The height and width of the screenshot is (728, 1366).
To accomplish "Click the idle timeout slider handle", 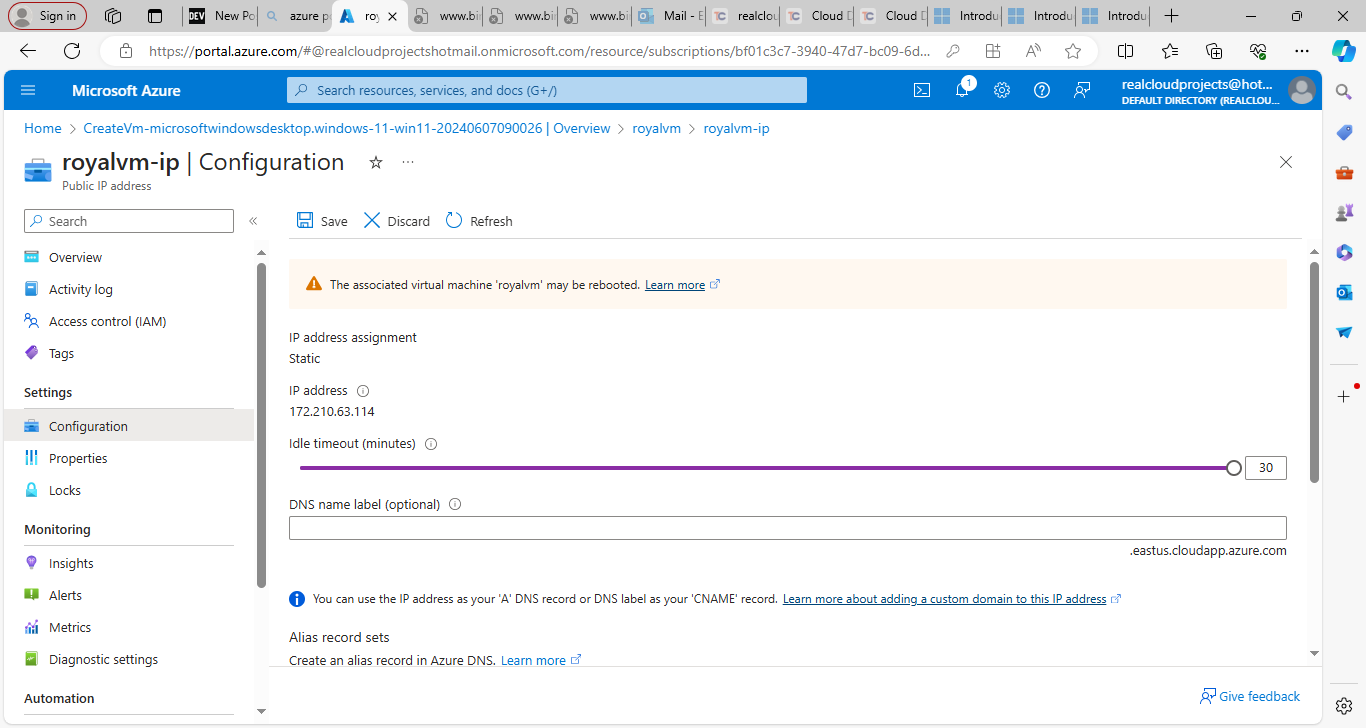I will click(1234, 468).
